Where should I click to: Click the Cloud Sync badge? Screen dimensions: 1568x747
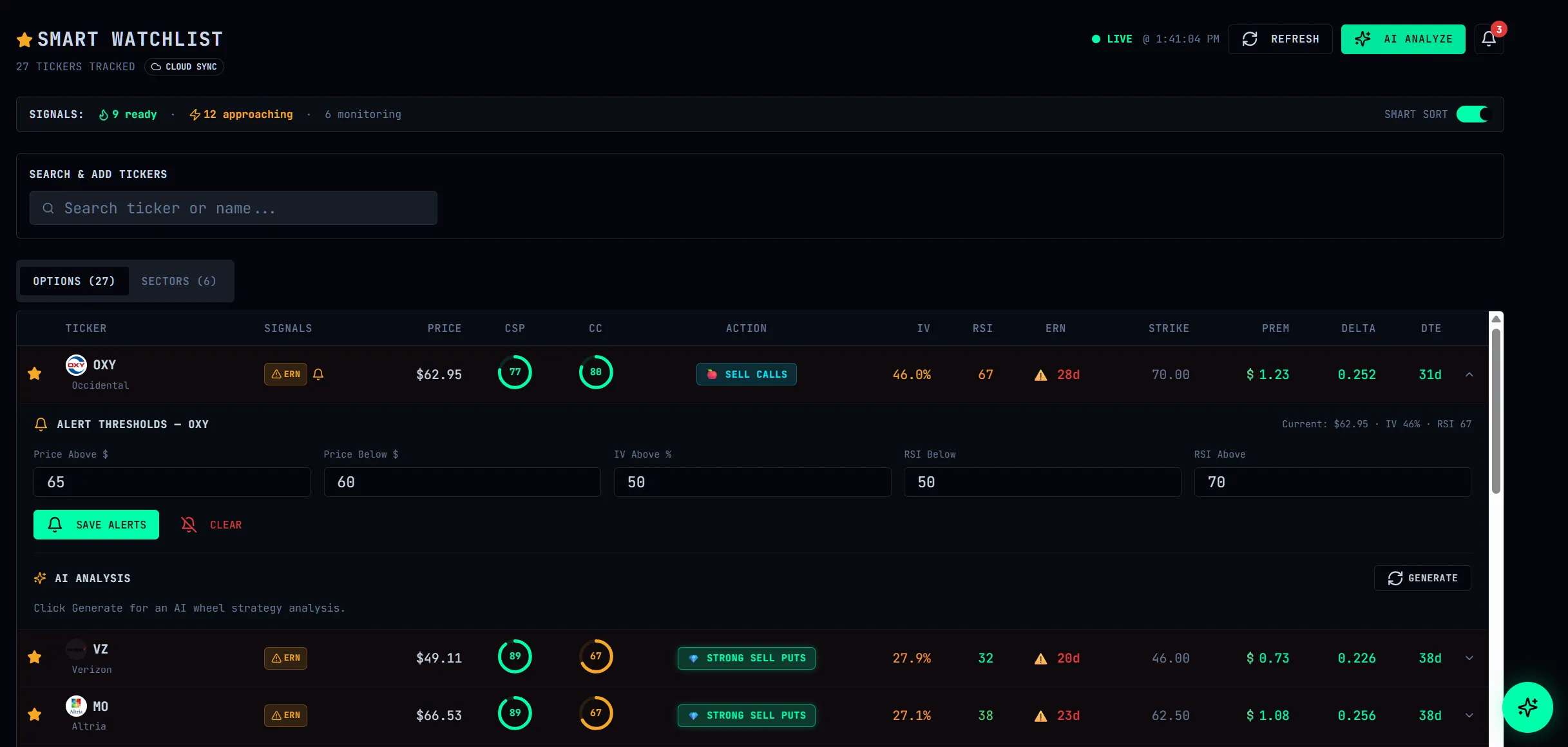click(184, 67)
